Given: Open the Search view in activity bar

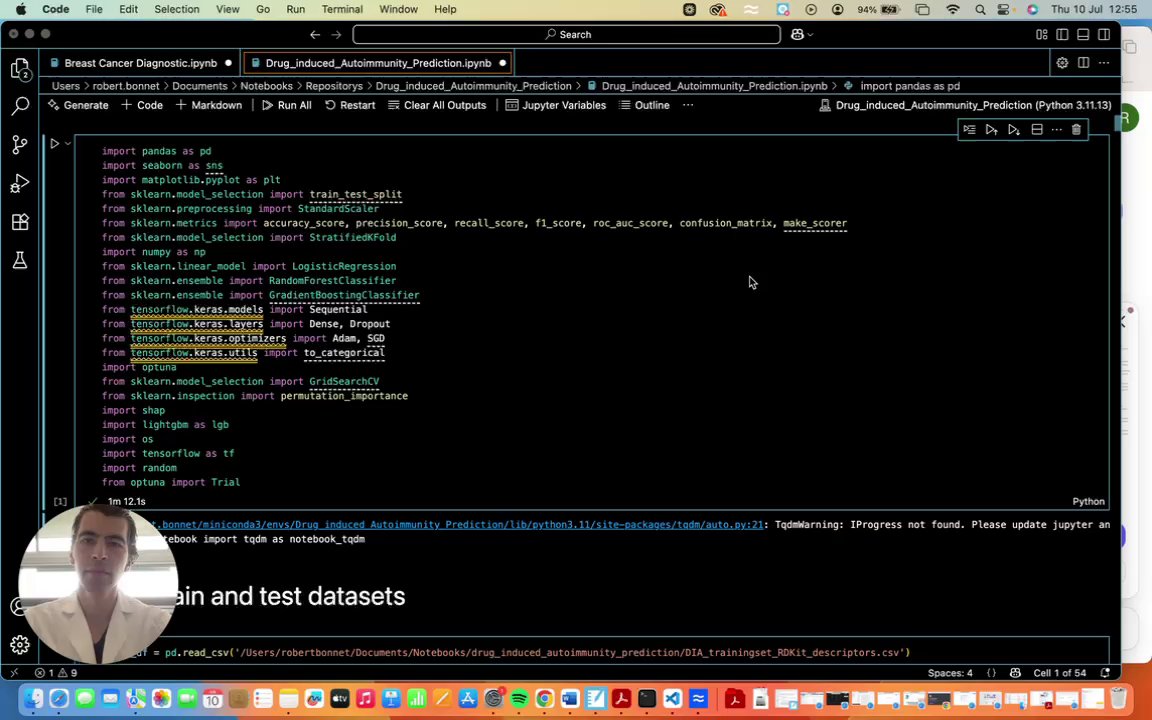Looking at the screenshot, I should click(x=20, y=106).
